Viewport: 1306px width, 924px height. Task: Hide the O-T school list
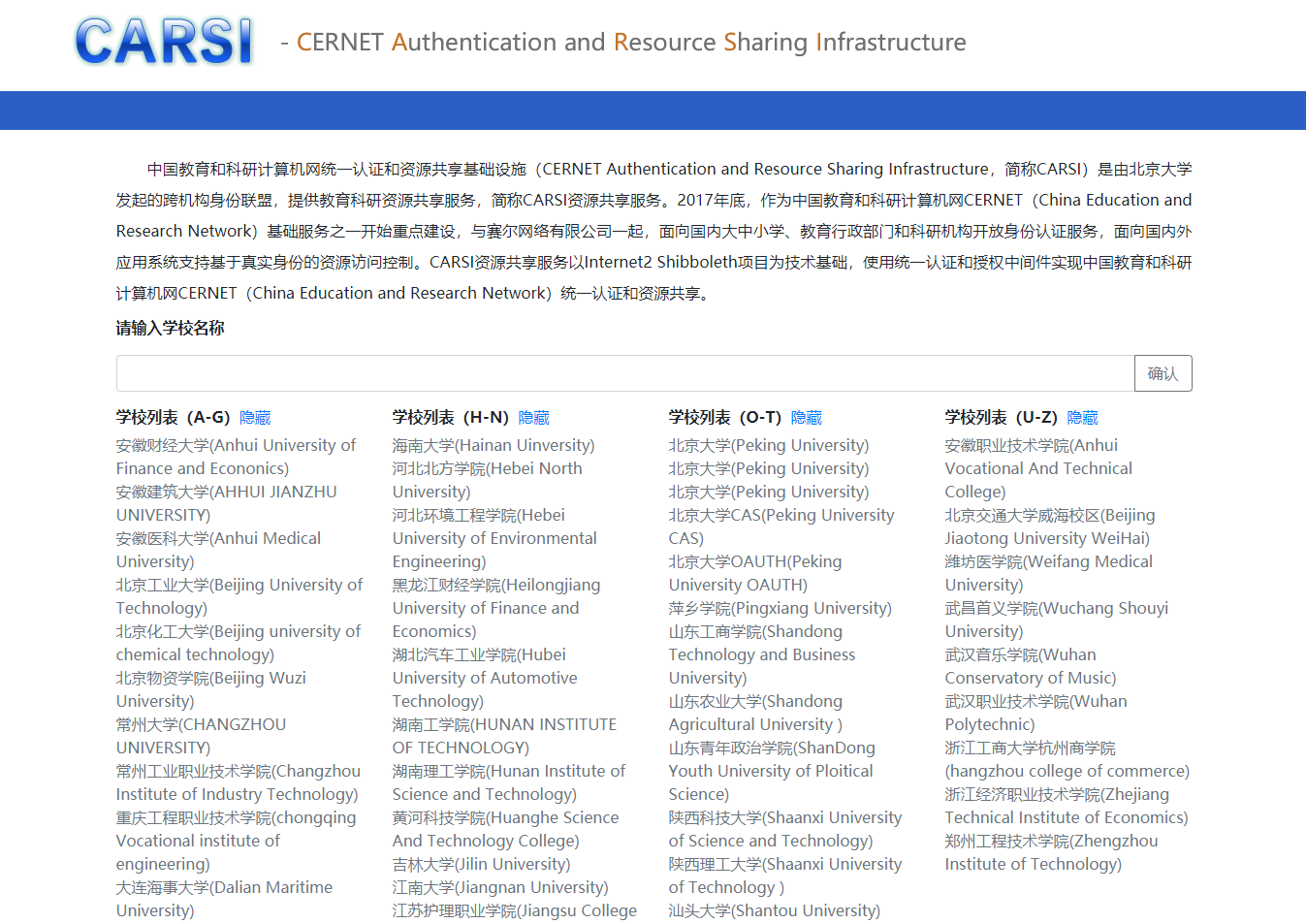tap(806, 418)
